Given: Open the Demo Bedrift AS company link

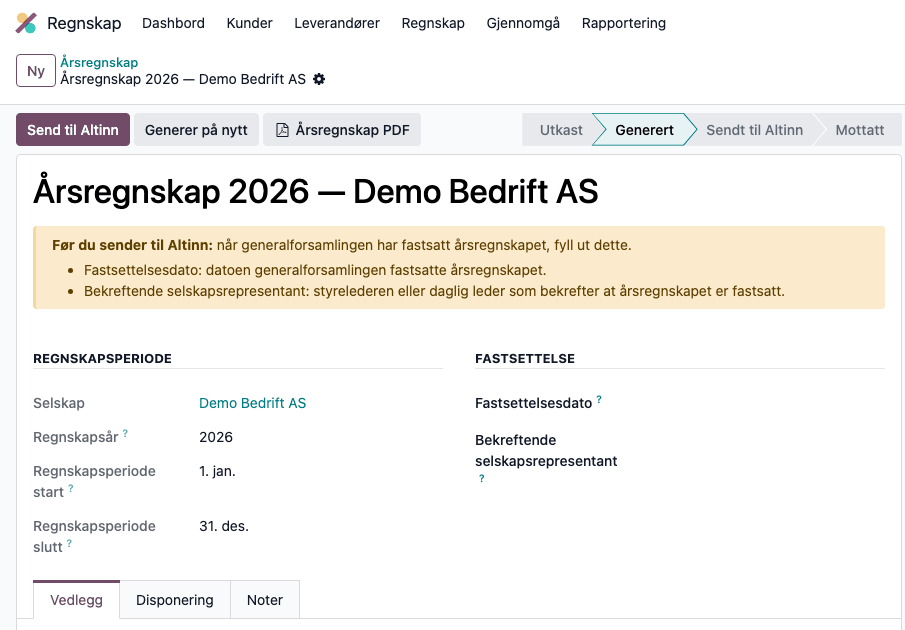Looking at the screenshot, I should 253,403.
